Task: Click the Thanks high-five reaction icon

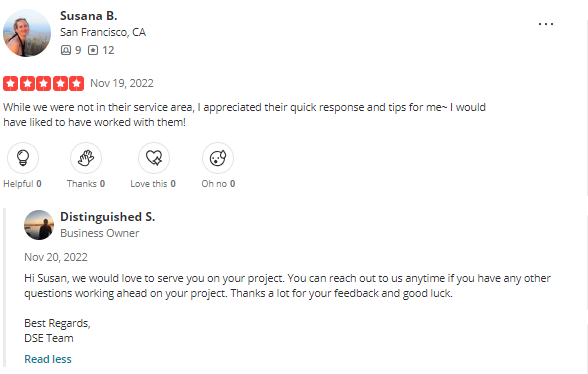Action: pyautogui.click(x=86, y=158)
